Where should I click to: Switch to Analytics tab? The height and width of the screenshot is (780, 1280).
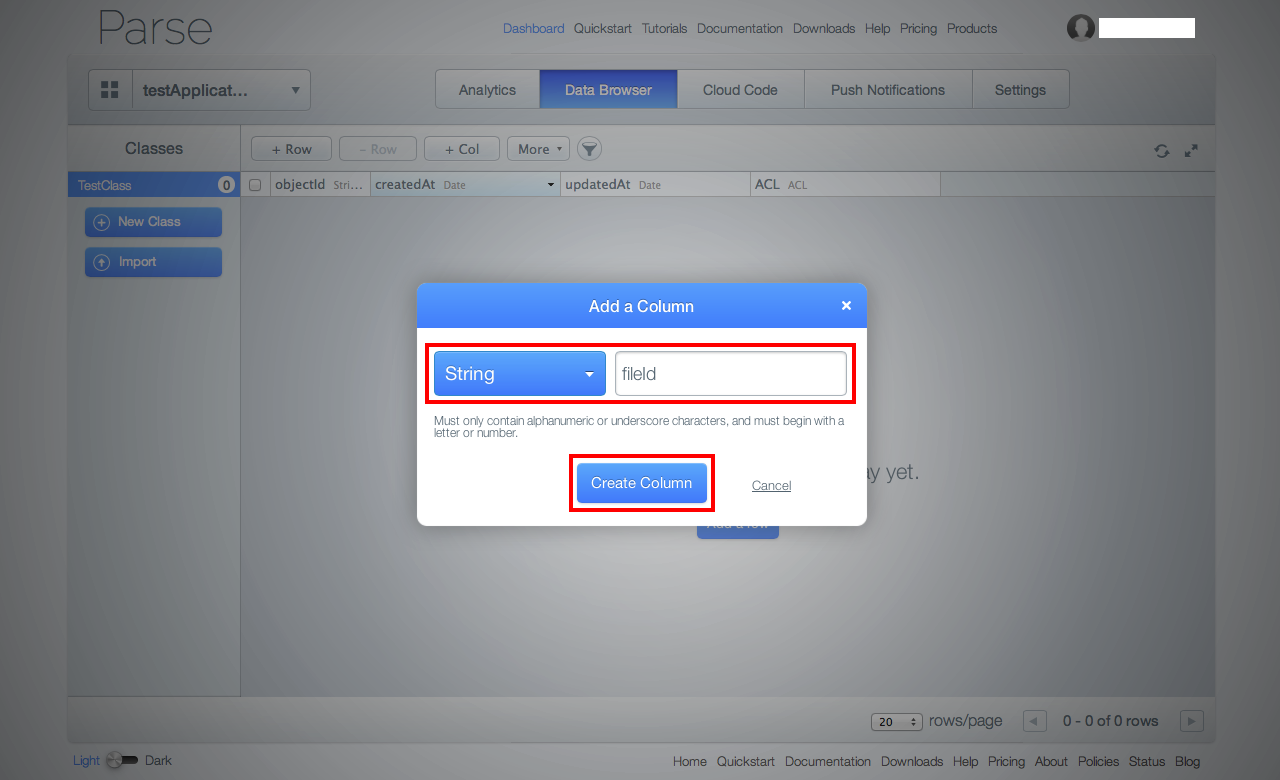point(487,89)
